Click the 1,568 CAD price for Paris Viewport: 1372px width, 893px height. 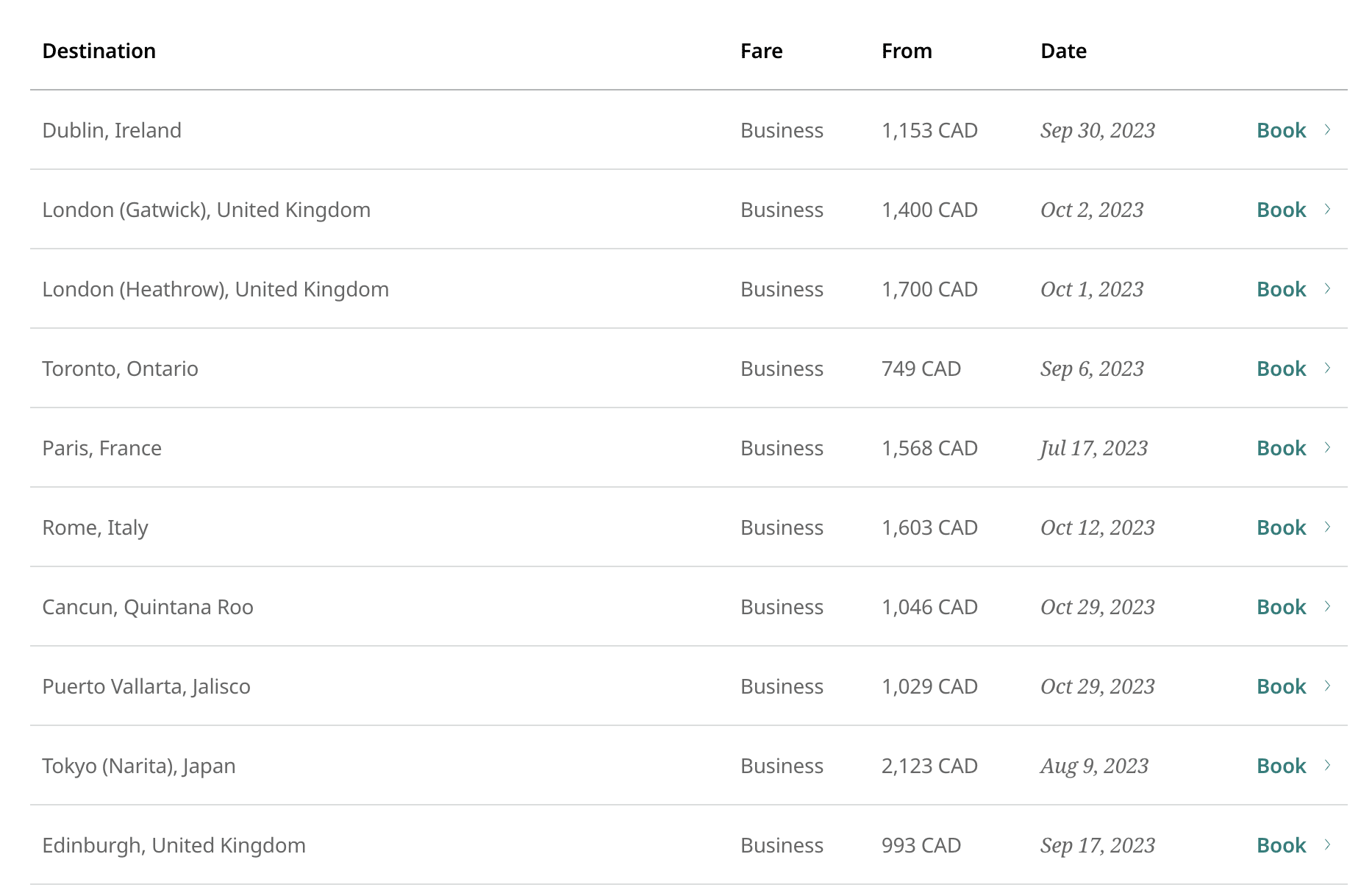[x=929, y=448]
